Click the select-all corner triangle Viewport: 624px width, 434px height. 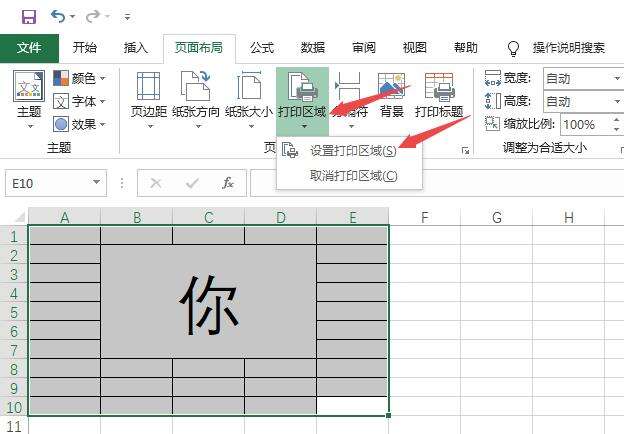[19, 217]
